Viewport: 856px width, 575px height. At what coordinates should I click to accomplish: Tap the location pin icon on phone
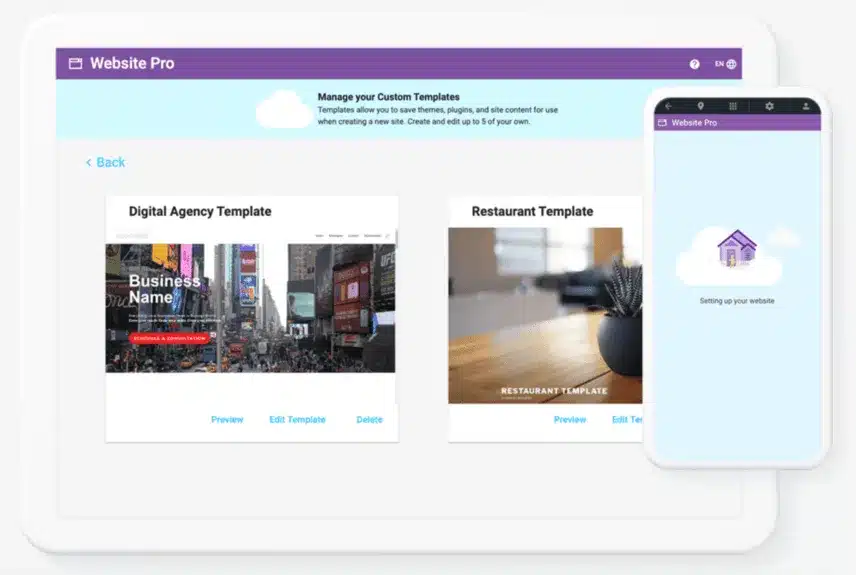point(700,106)
